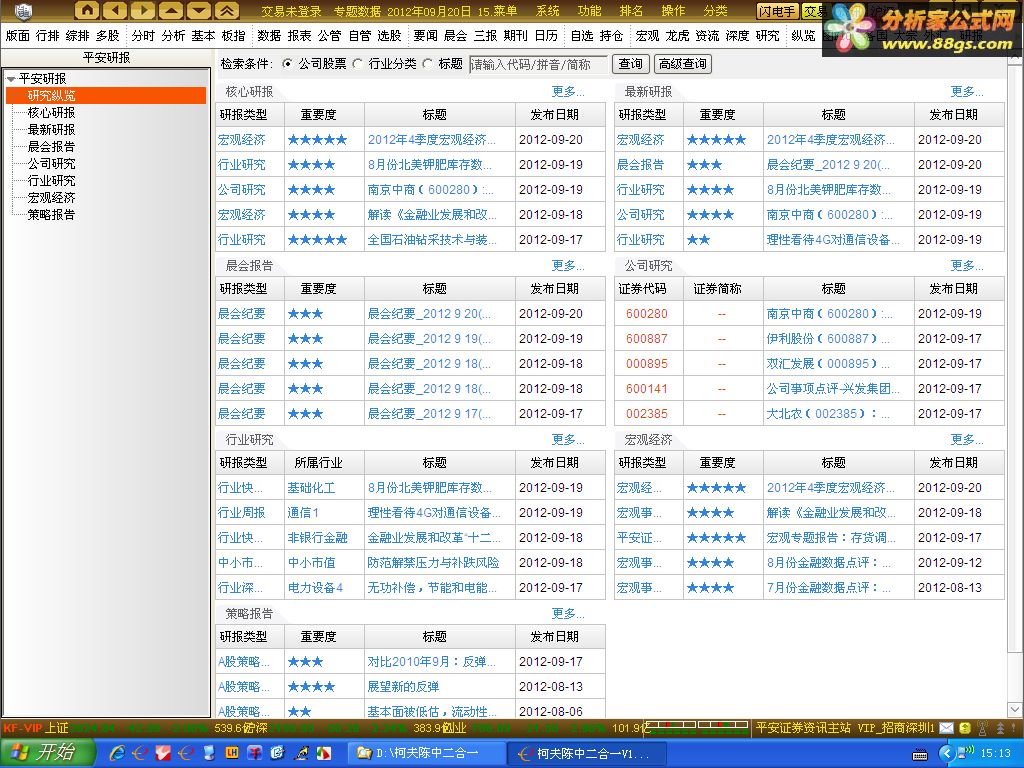Open the 系统 menu

click(547, 11)
